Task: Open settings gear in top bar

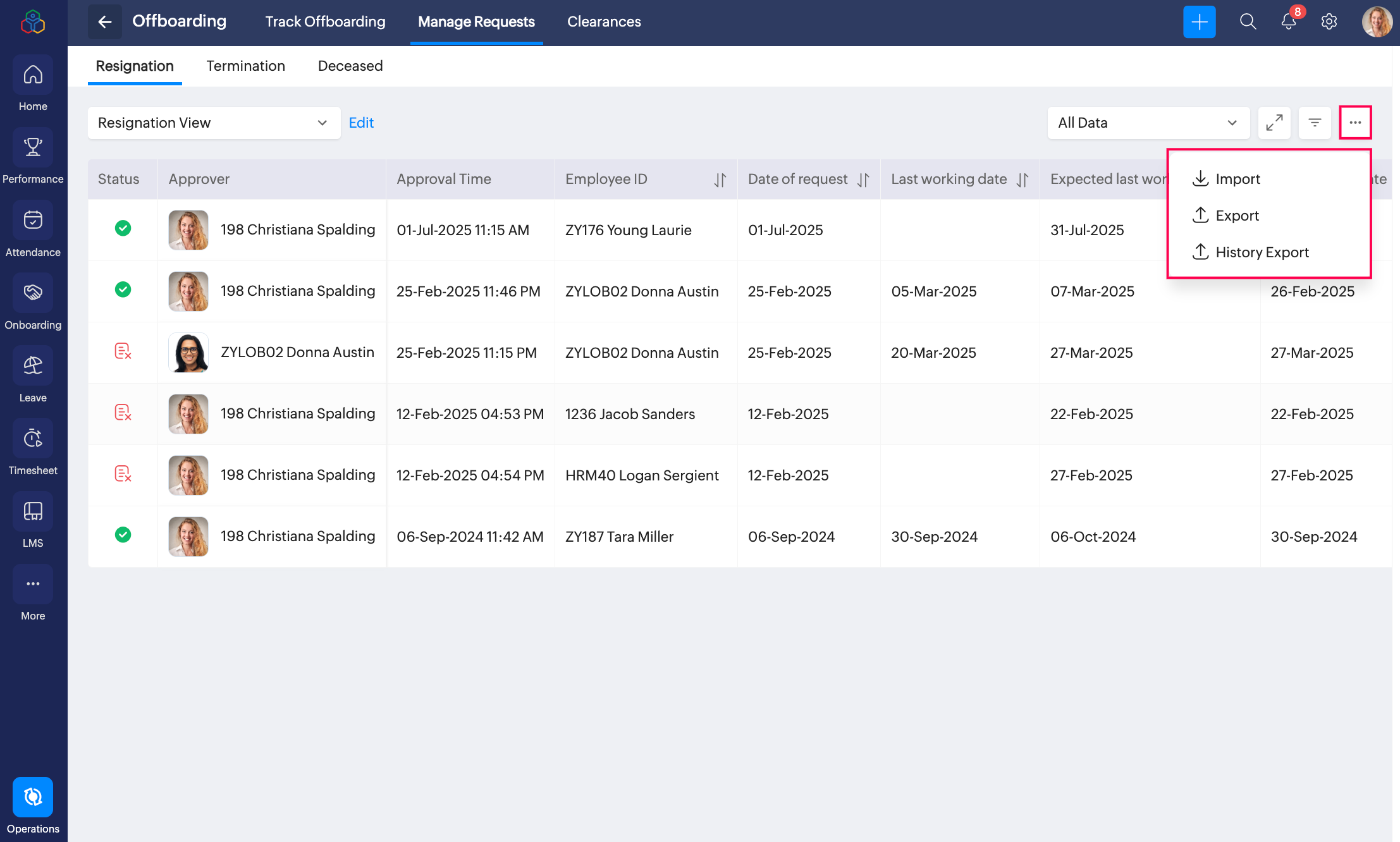Action: click(x=1329, y=21)
